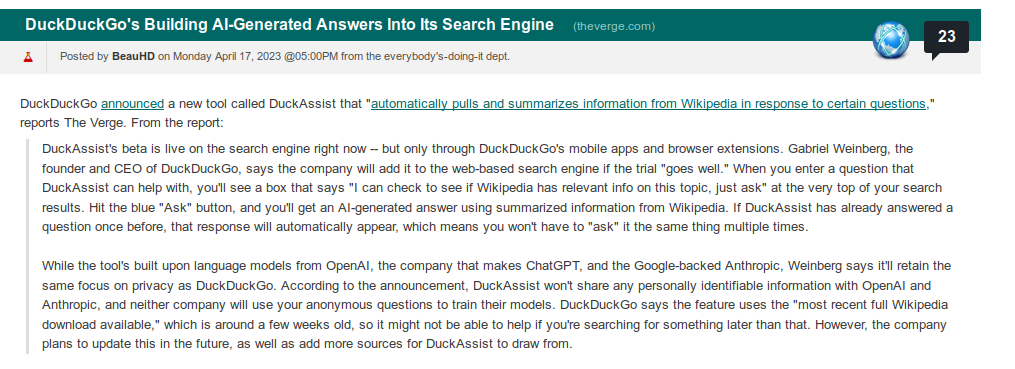Click quote paragraph starting "While the tool's built upon"
The image size is (1015, 369).
[x=497, y=305]
